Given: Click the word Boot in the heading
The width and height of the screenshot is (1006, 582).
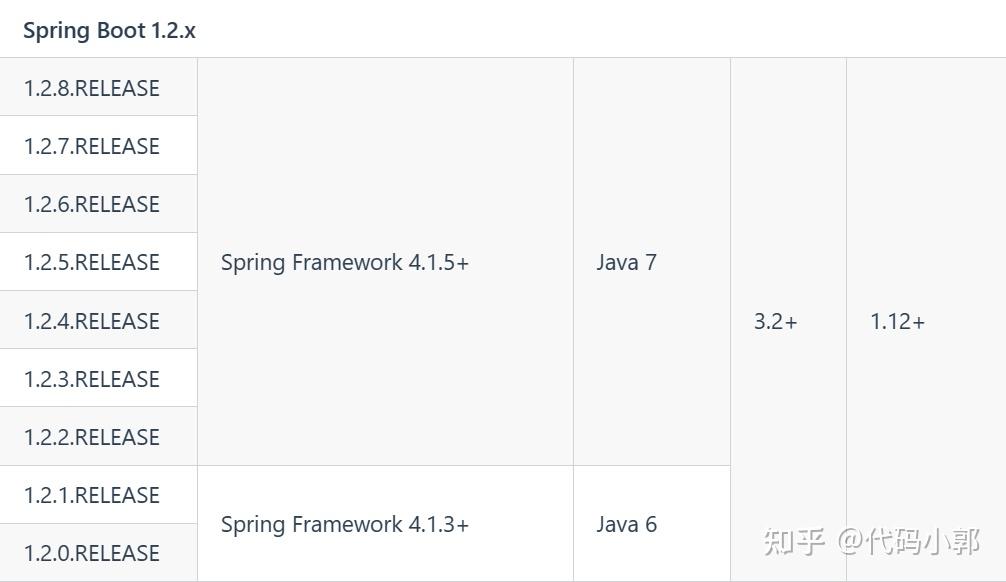Looking at the screenshot, I should pos(121,30).
